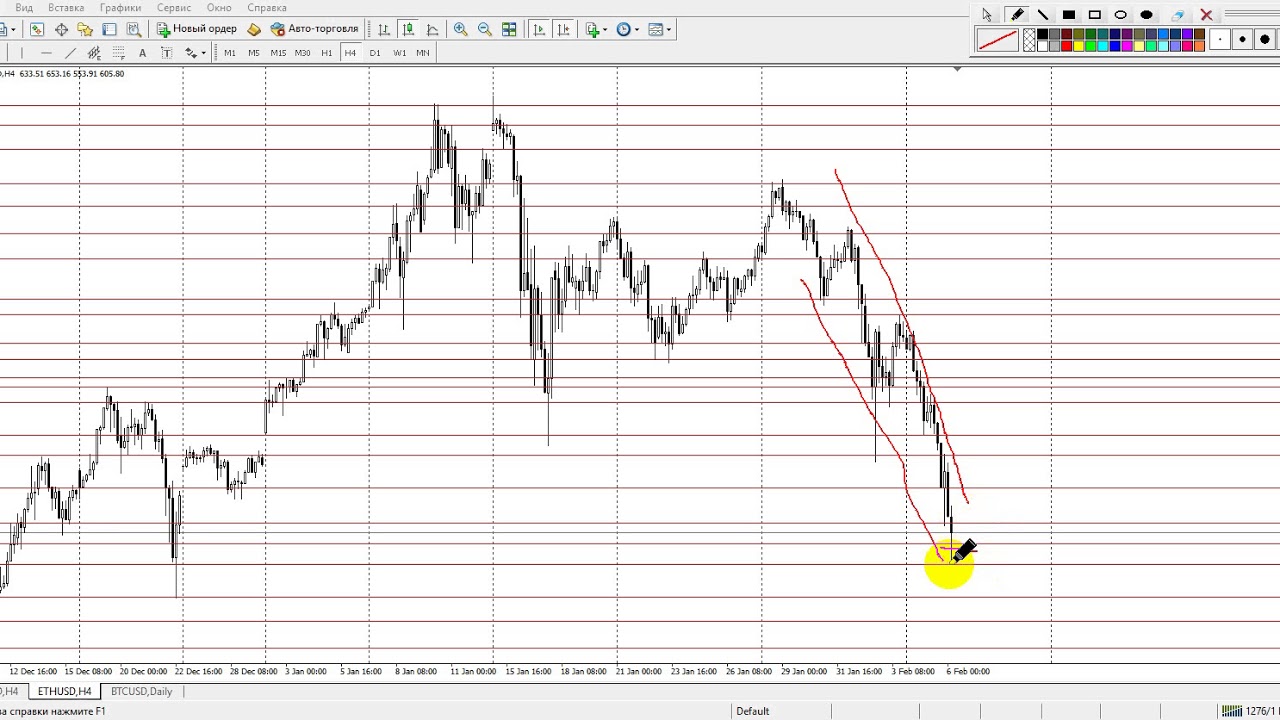1280x720 pixels.
Task: Select the vertical line drawing tool
Action: (x=21, y=53)
